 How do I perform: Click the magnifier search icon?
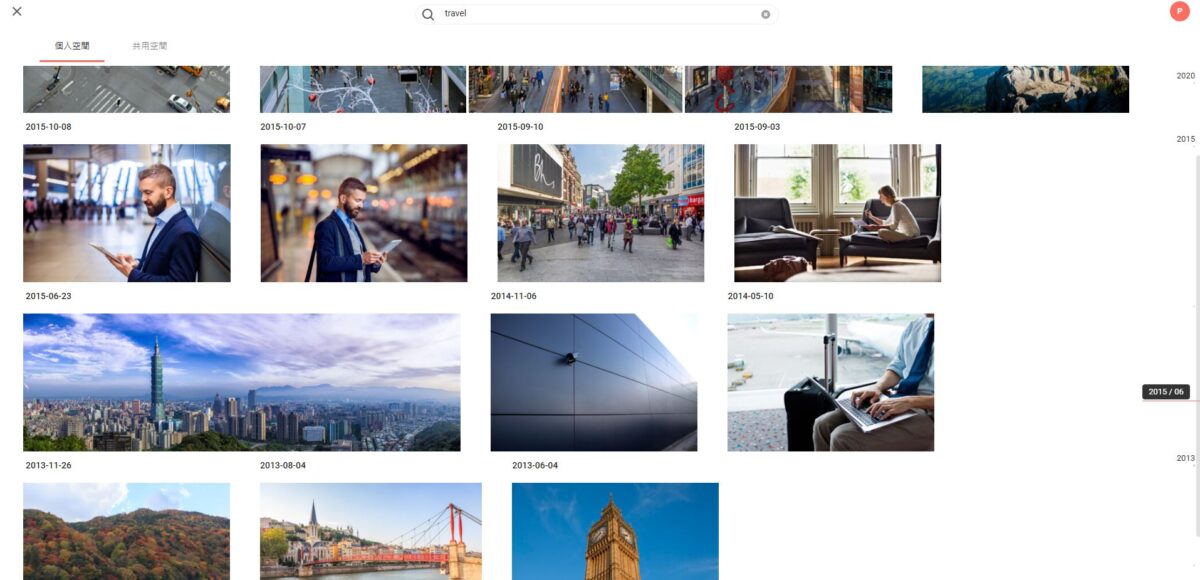click(x=428, y=14)
